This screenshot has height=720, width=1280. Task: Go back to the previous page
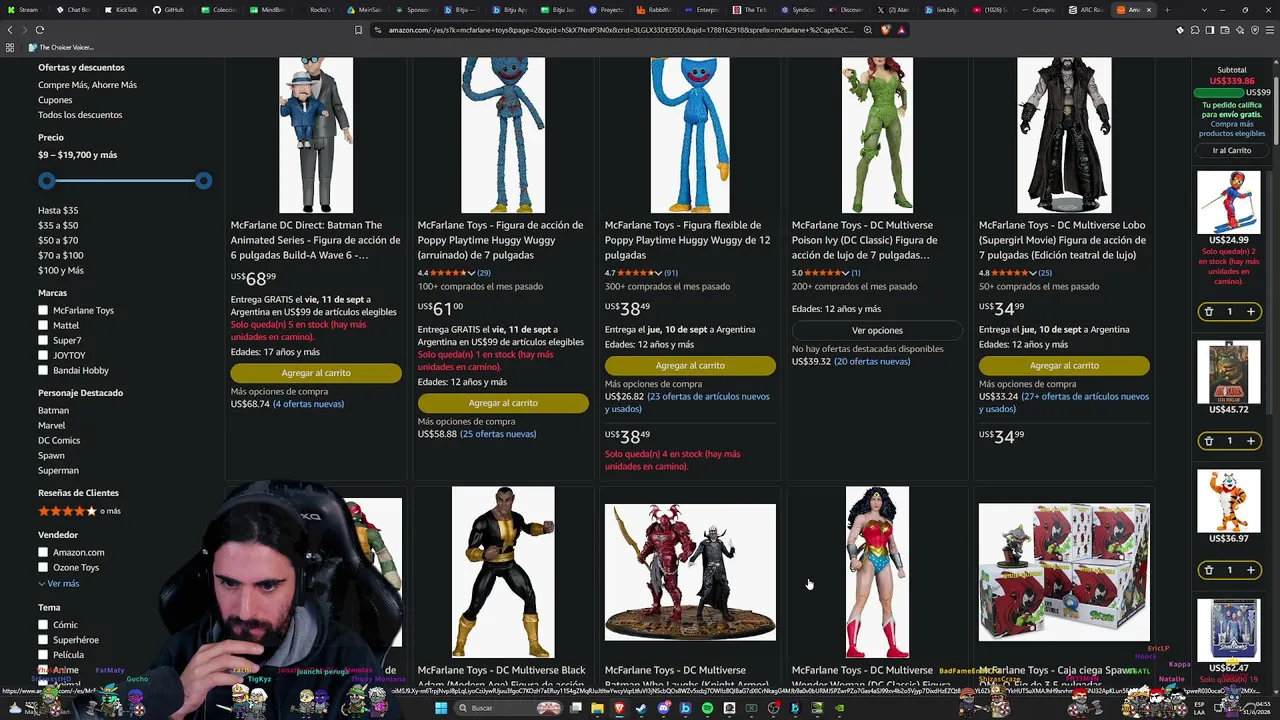click(x=10, y=30)
